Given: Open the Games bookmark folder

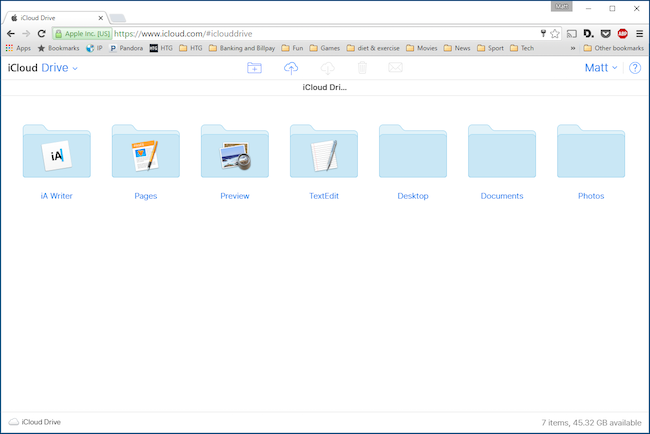Looking at the screenshot, I should (x=325, y=48).
